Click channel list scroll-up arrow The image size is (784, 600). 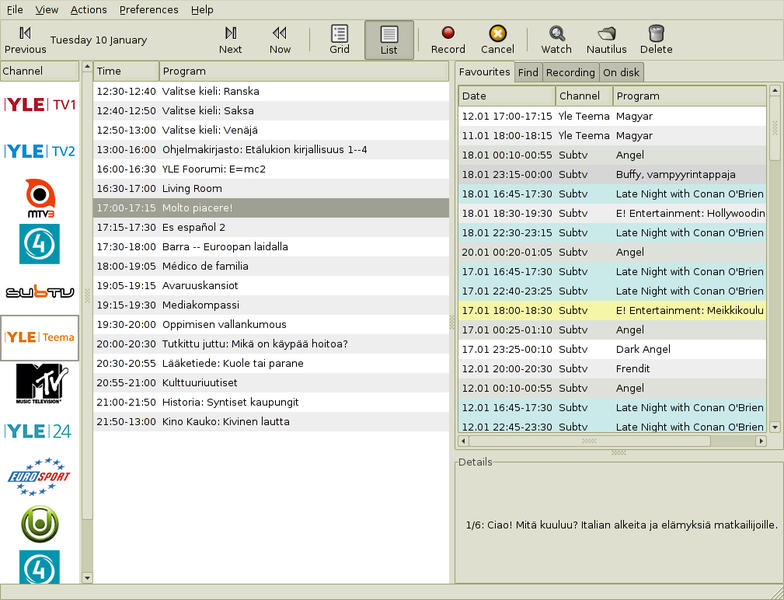pyautogui.click(x=87, y=66)
